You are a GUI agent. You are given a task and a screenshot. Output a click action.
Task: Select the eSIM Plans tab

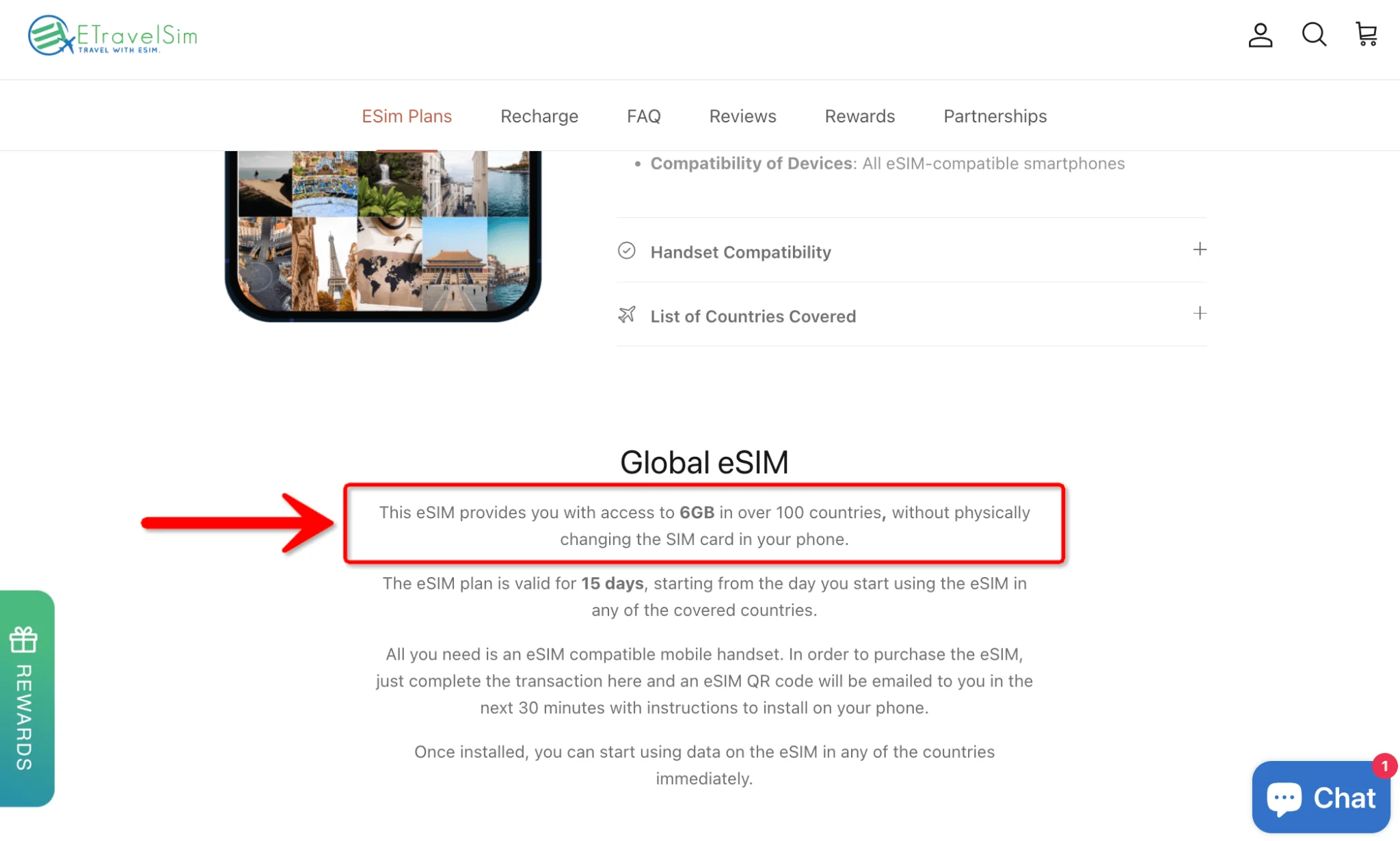tap(407, 116)
